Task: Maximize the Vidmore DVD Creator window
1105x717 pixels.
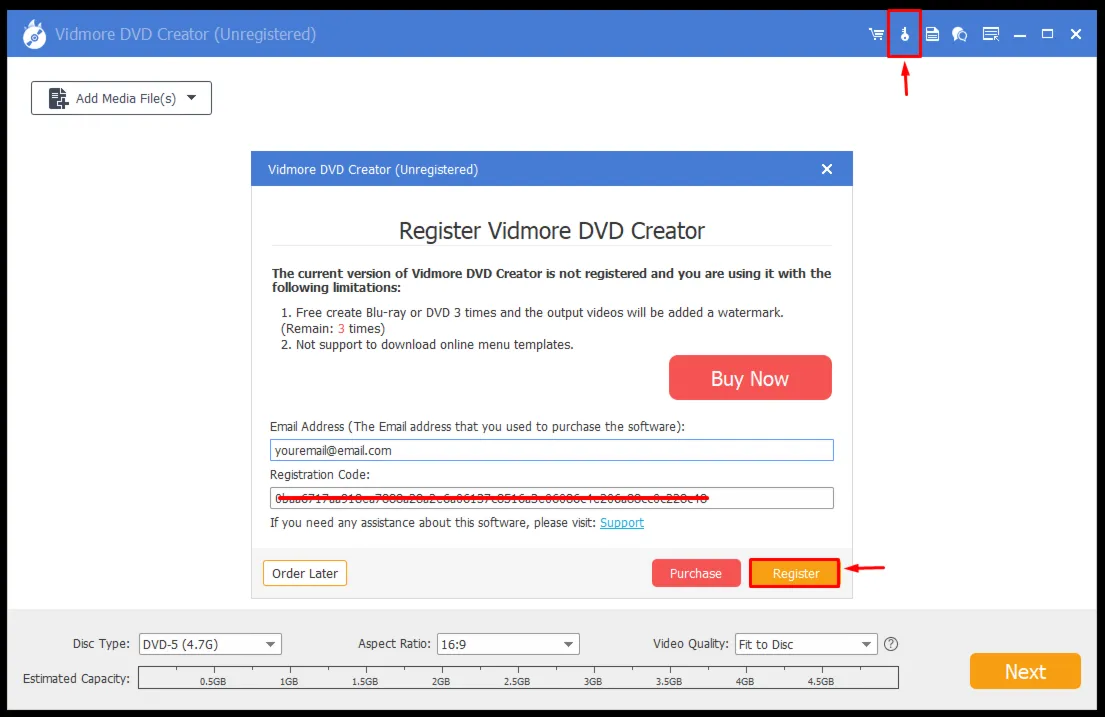Action: [1047, 34]
